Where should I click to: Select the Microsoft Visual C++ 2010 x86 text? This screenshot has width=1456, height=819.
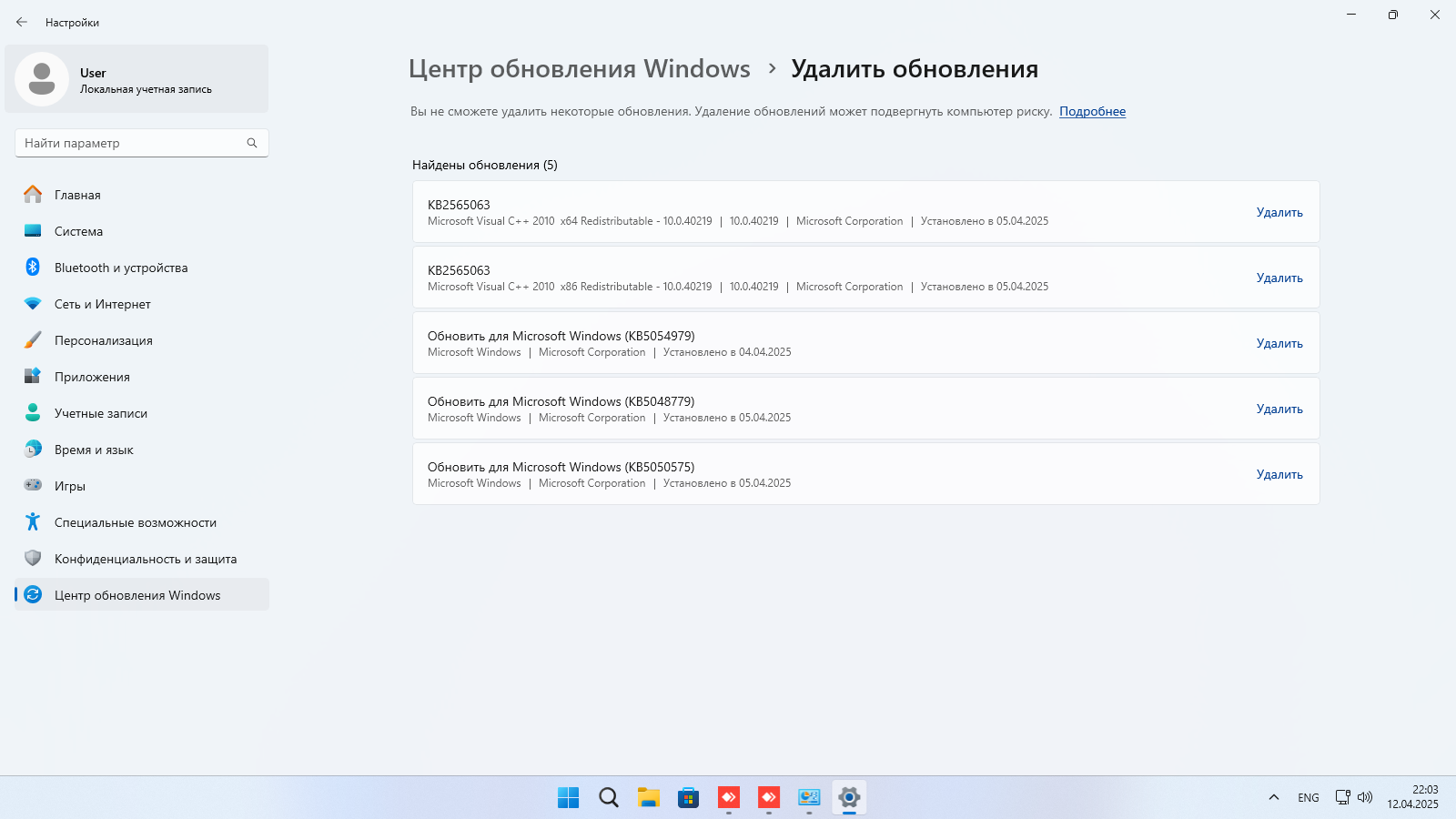(570, 287)
